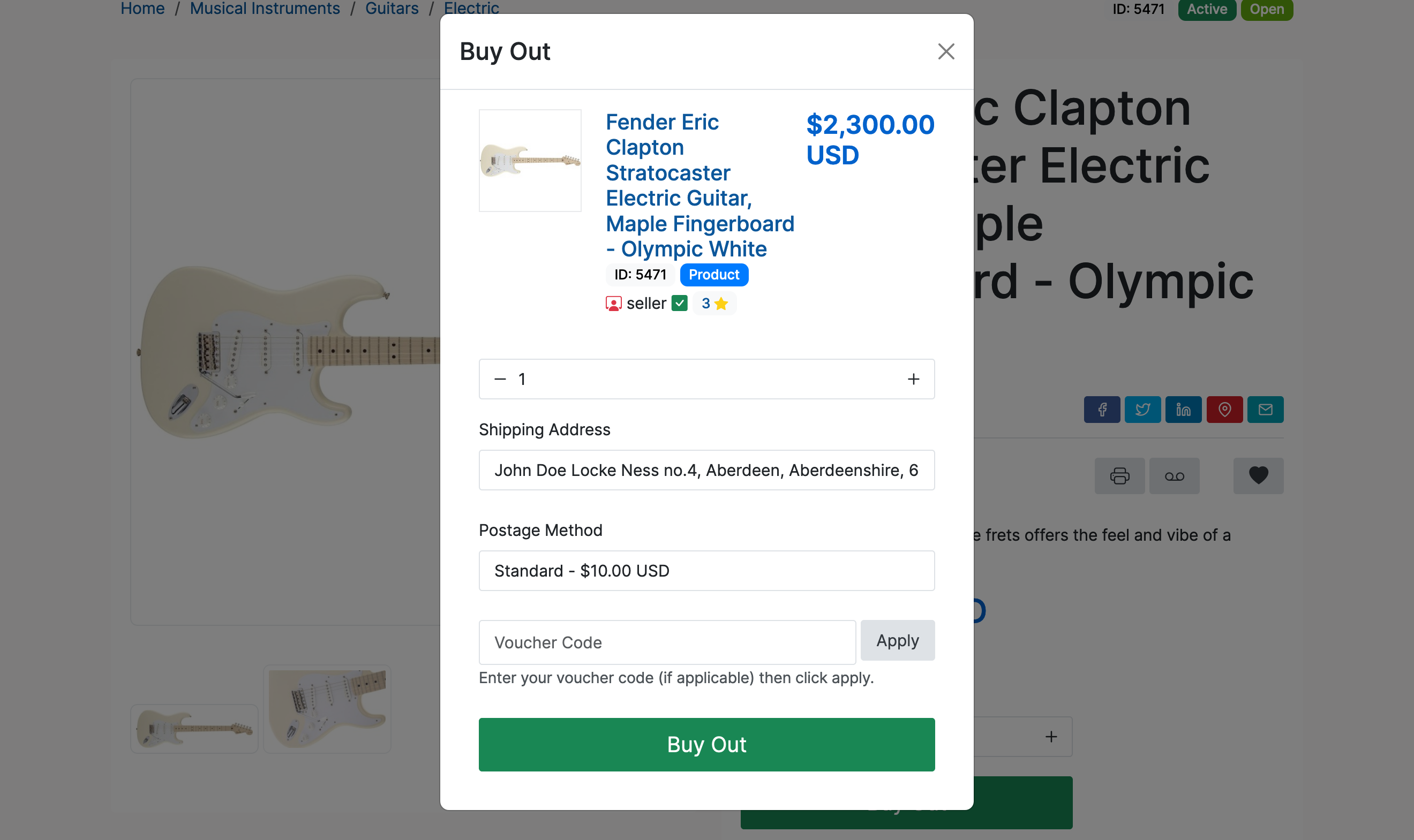
Task: Decrease quantity with the minus icon
Action: (x=500, y=379)
